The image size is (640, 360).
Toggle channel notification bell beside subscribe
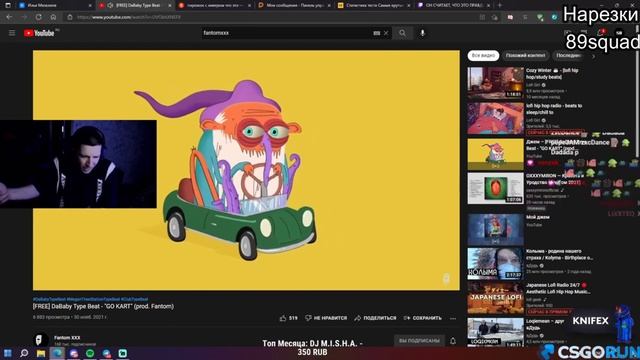(453, 340)
